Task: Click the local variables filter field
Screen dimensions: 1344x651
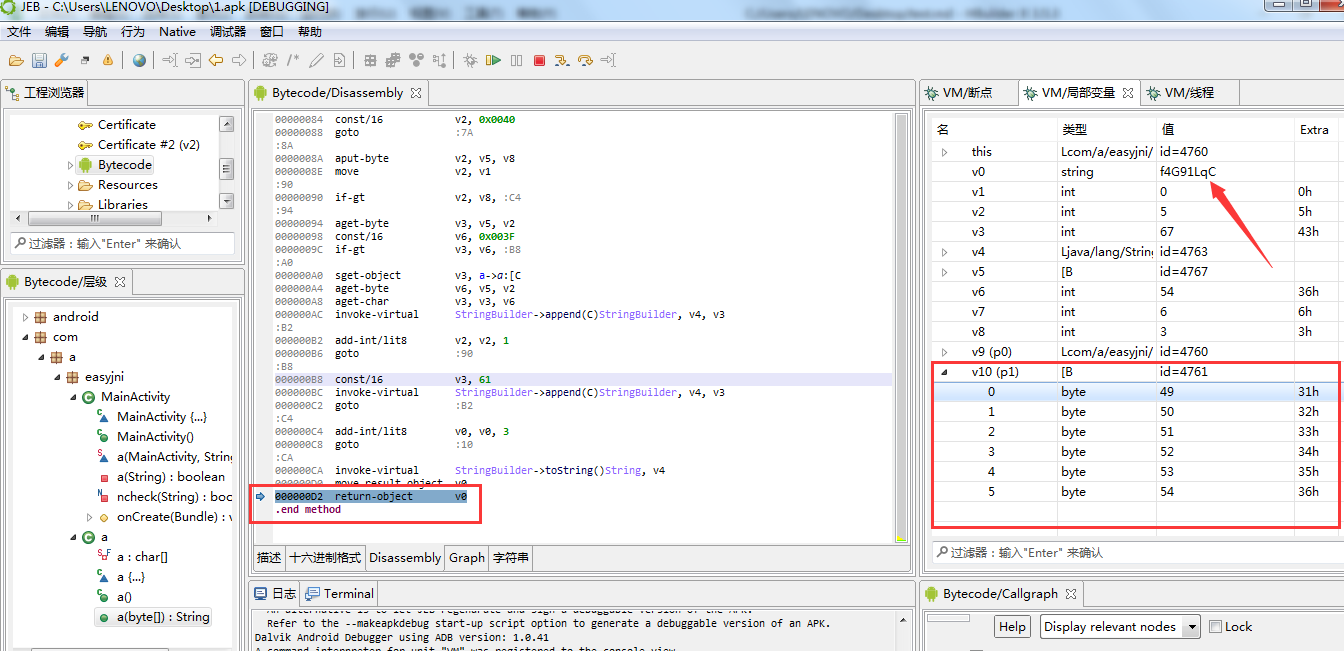Action: tap(1137, 552)
